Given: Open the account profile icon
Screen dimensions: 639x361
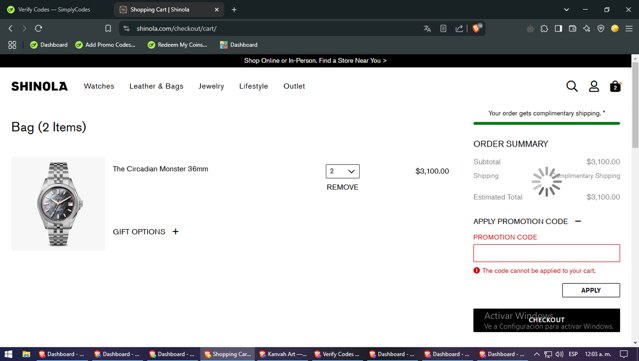Looking at the screenshot, I should [x=594, y=86].
